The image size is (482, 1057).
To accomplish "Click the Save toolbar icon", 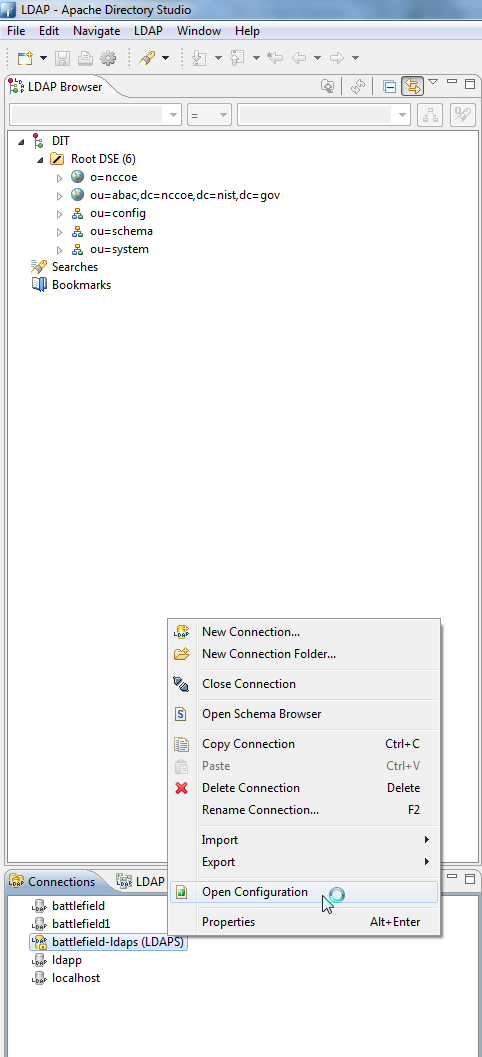I will coord(63,58).
